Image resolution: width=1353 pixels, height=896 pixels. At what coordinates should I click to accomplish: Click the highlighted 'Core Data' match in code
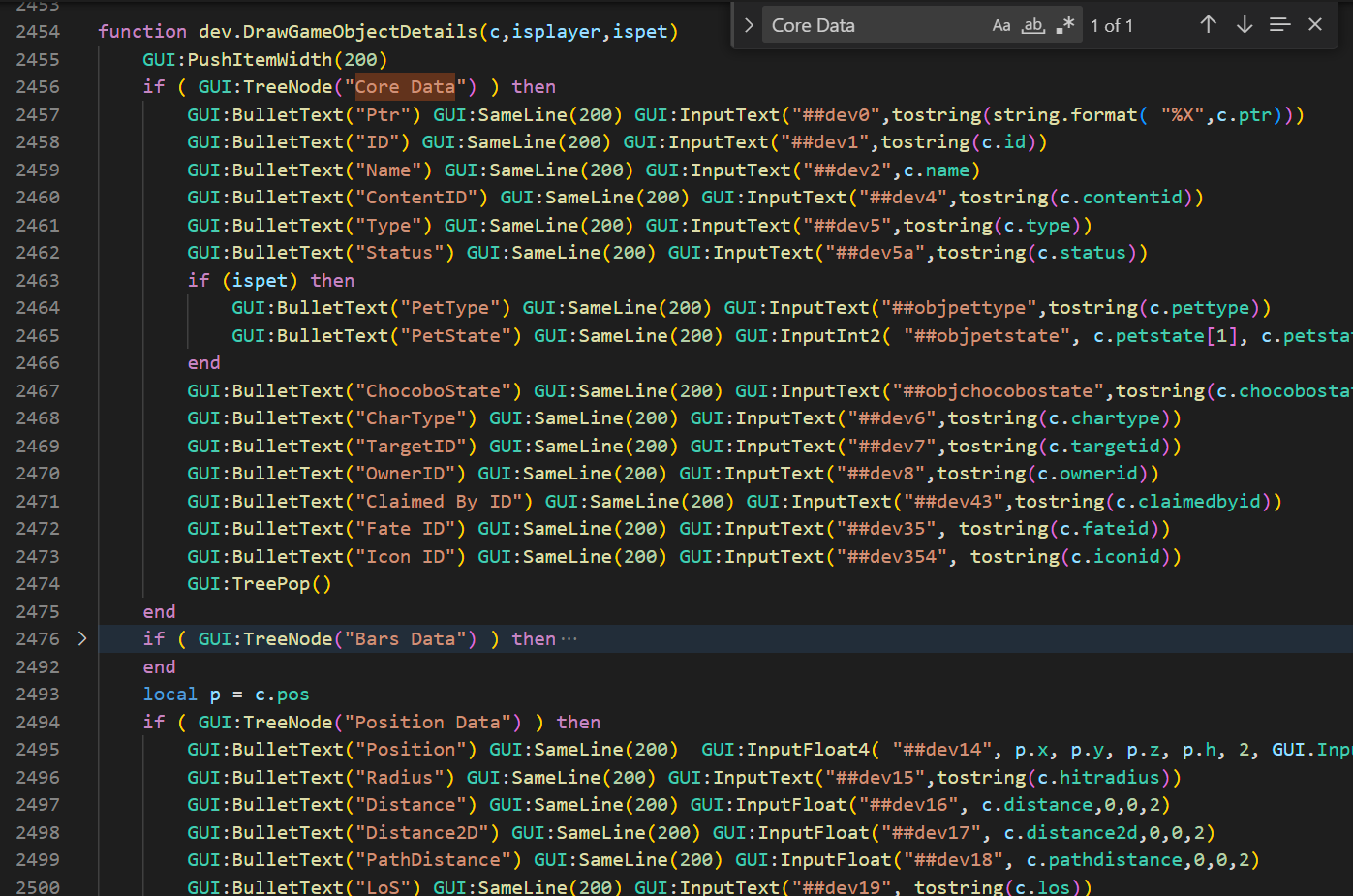[405, 87]
